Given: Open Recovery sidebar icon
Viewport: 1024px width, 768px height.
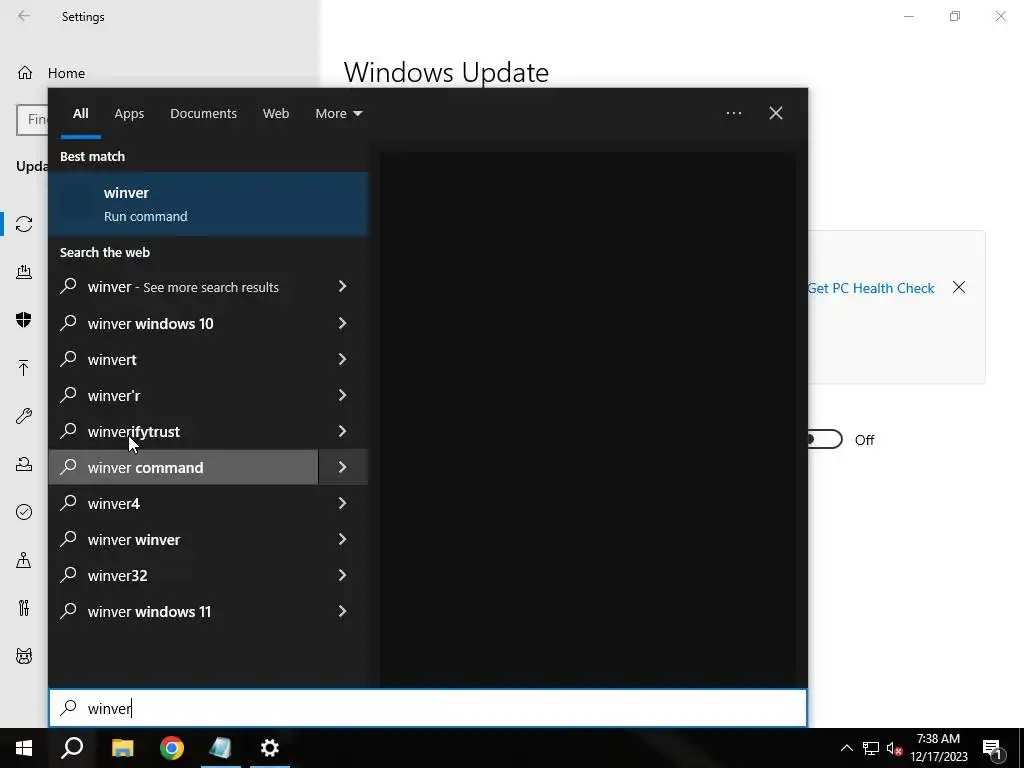Looking at the screenshot, I should click(24, 464).
